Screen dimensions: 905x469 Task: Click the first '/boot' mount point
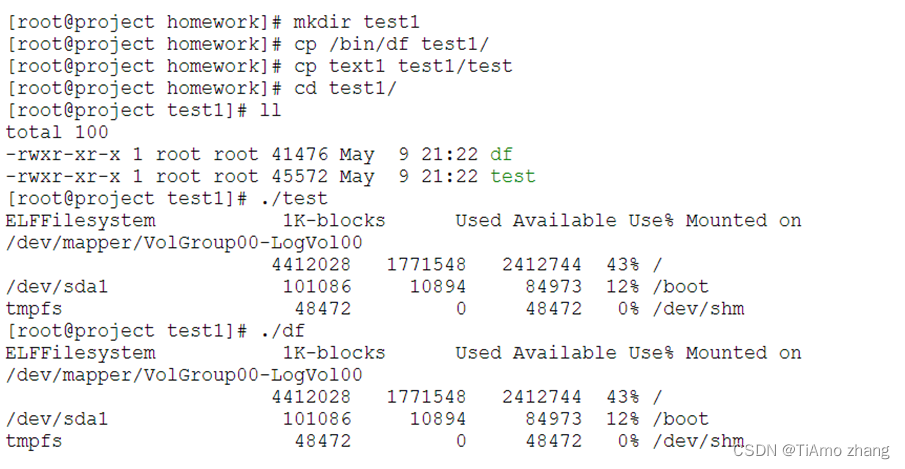click(x=680, y=287)
